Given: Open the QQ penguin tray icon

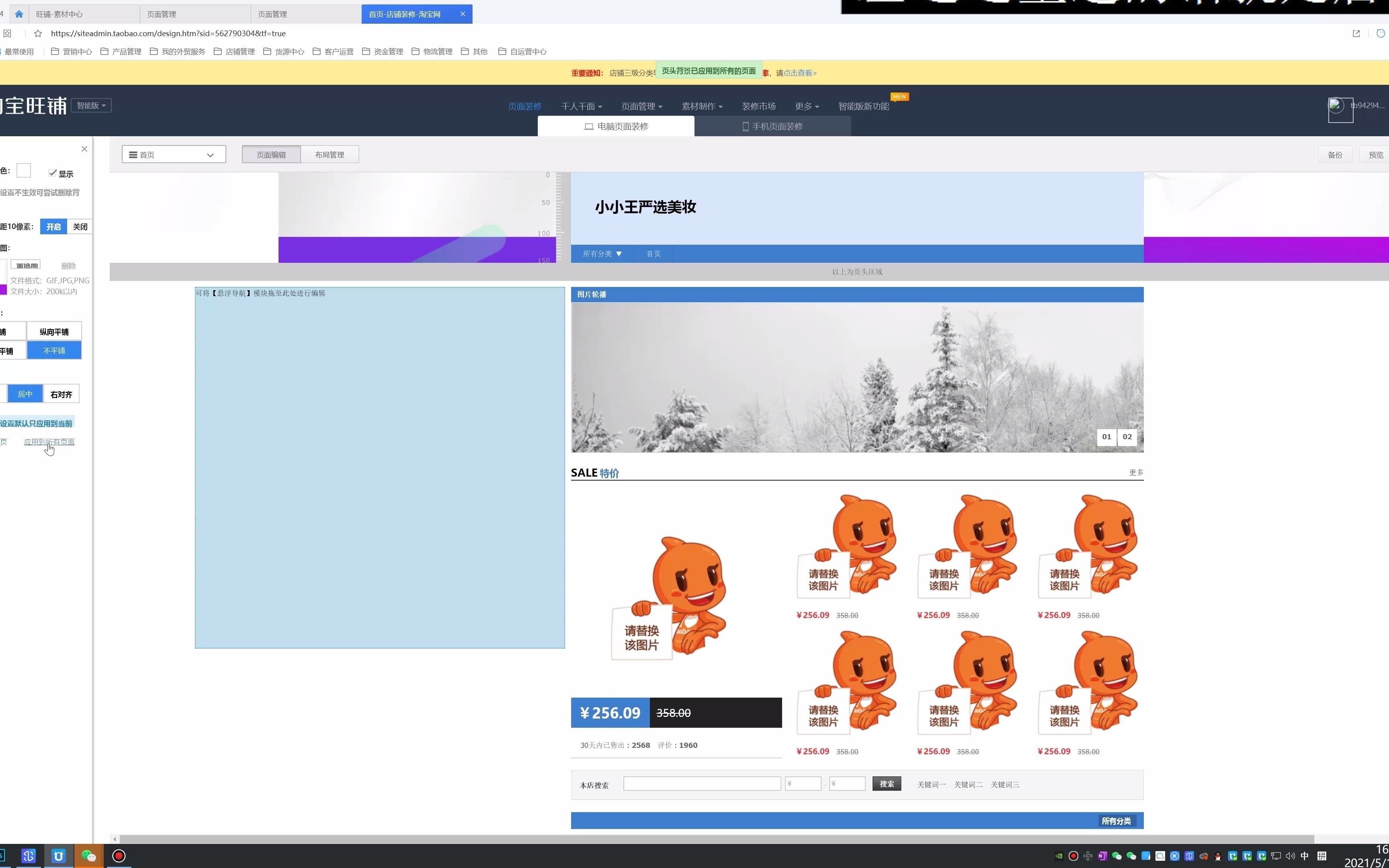Looking at the screenshot, I should (1218, 856).
